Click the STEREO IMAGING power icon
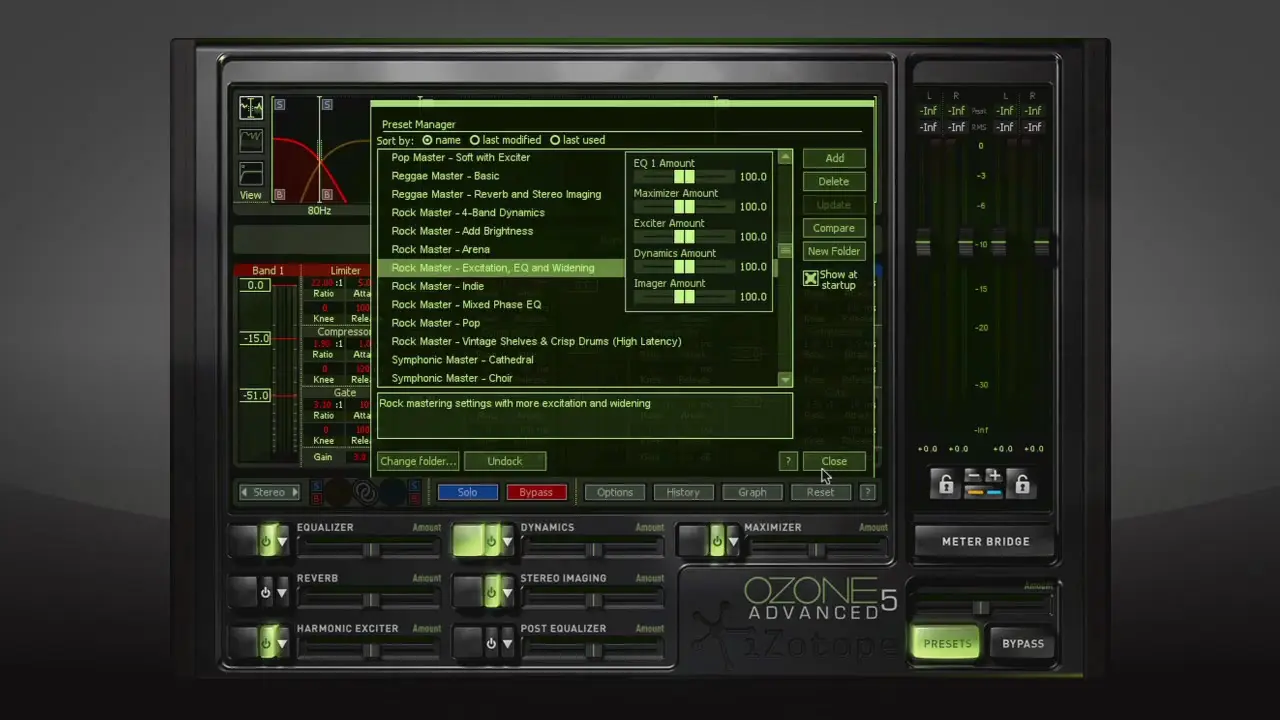 click(x=490, y=592)
